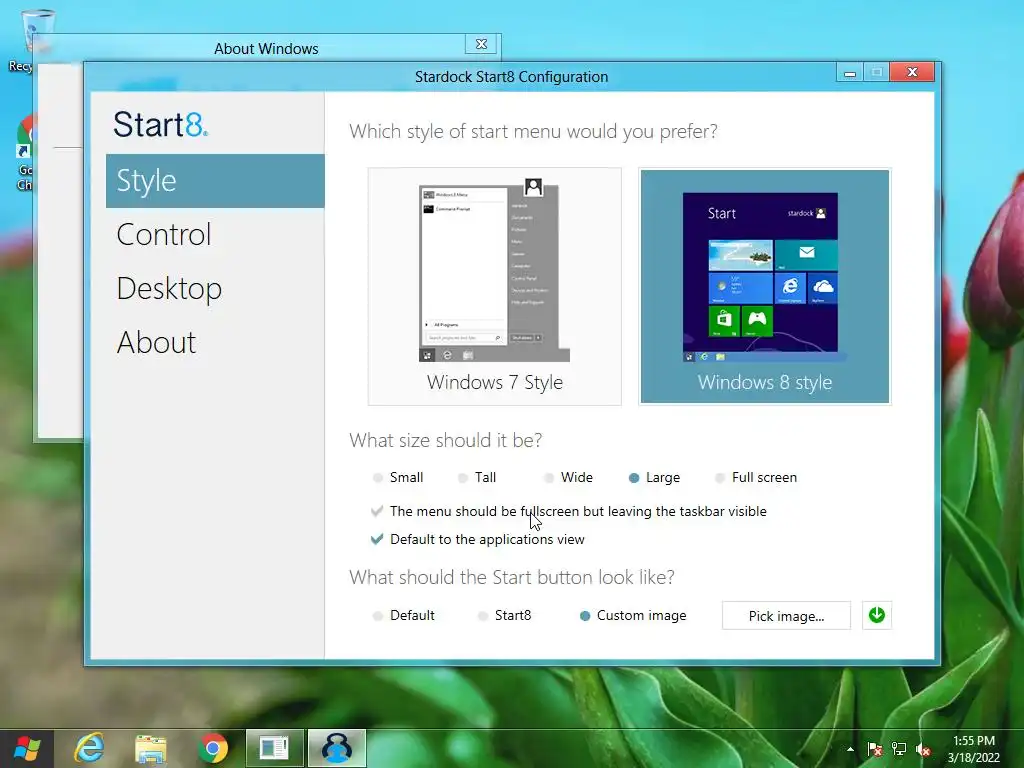The image size is (1024, 768).
Task: Select Start8 start button look
Action: coord(504,615)
